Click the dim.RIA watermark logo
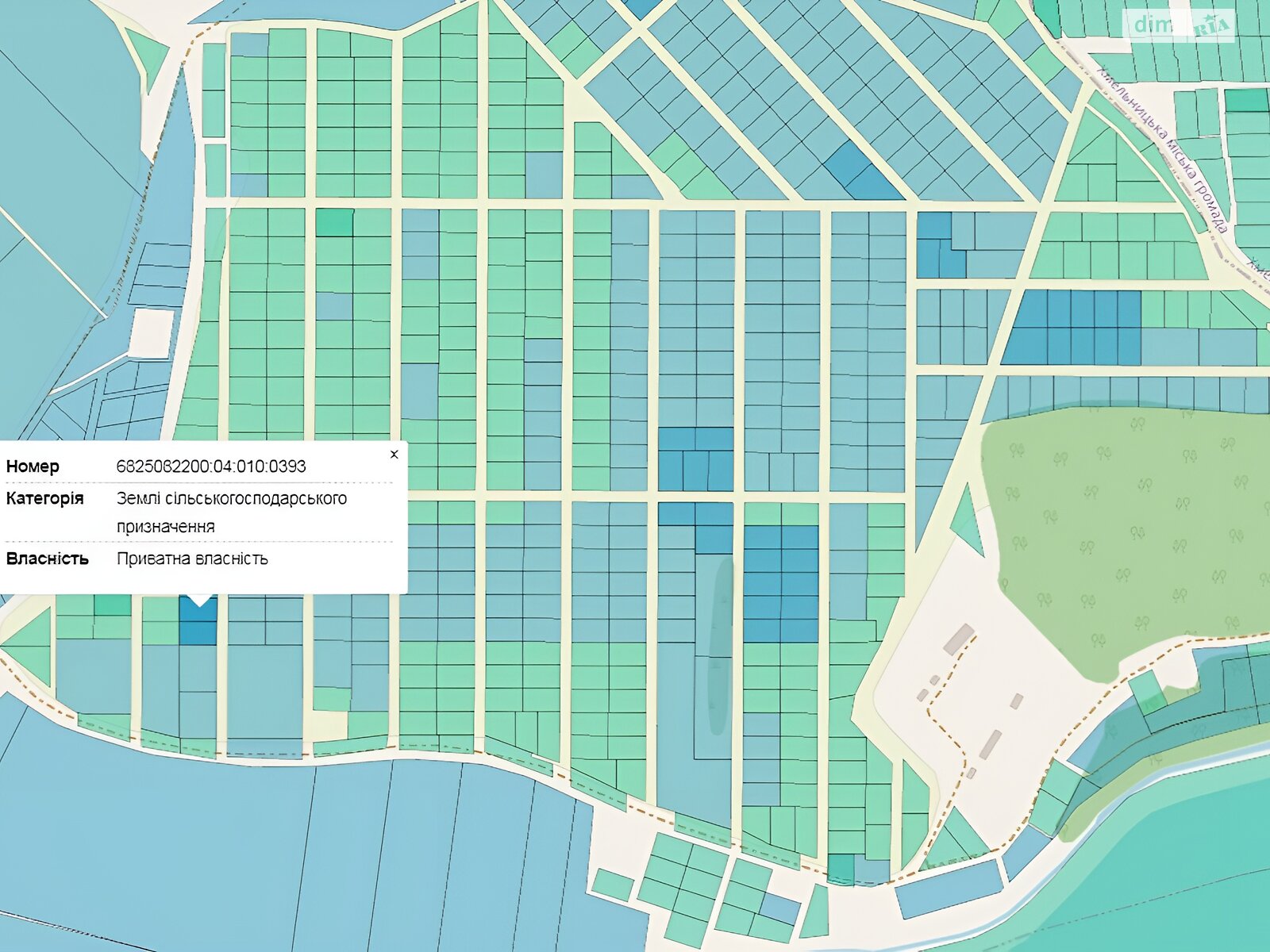This screenshot has height=952, width=1270. tap(1180, 25)
